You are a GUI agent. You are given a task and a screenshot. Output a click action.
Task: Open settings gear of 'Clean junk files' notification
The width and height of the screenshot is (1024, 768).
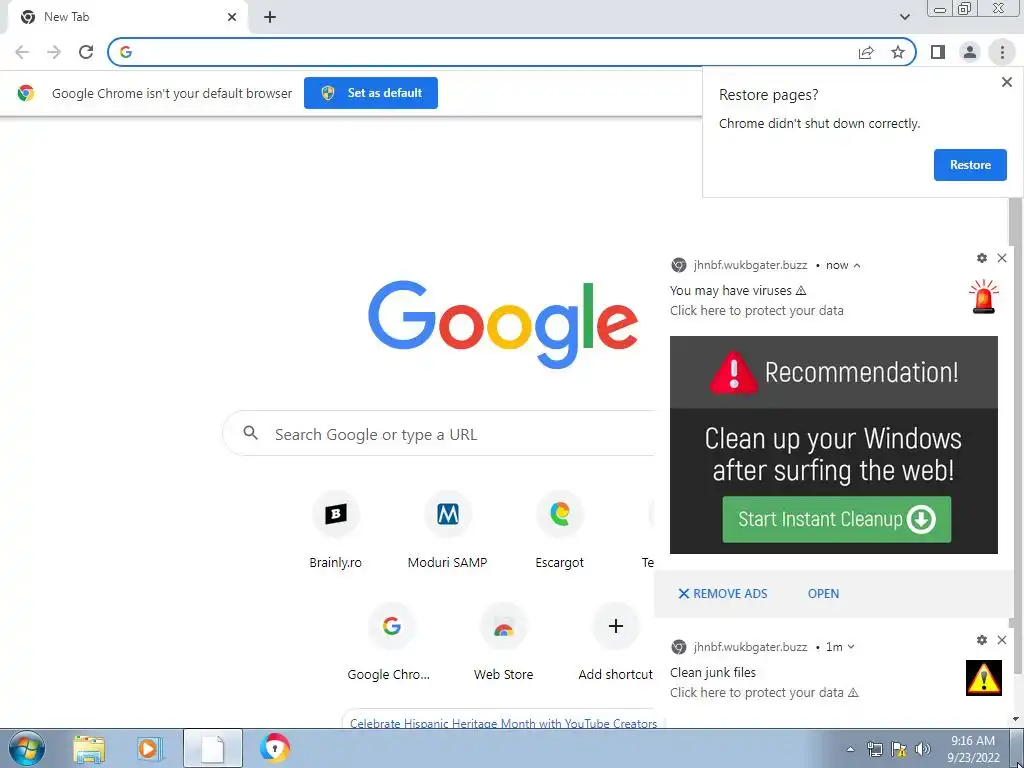coord(982,640)
